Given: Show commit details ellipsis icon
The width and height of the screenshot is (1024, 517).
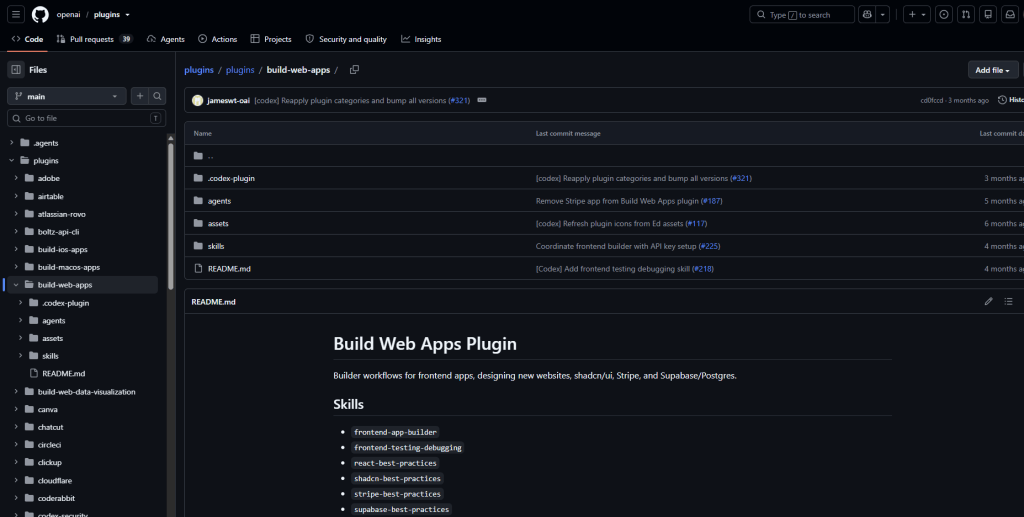Looking at the screenshot, I should tap(482, 101).
